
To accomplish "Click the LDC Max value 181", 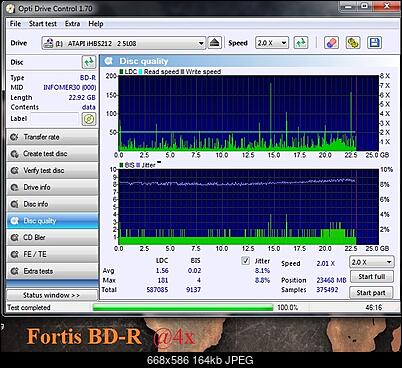I will pyautogui.click(x=163, y=280).
